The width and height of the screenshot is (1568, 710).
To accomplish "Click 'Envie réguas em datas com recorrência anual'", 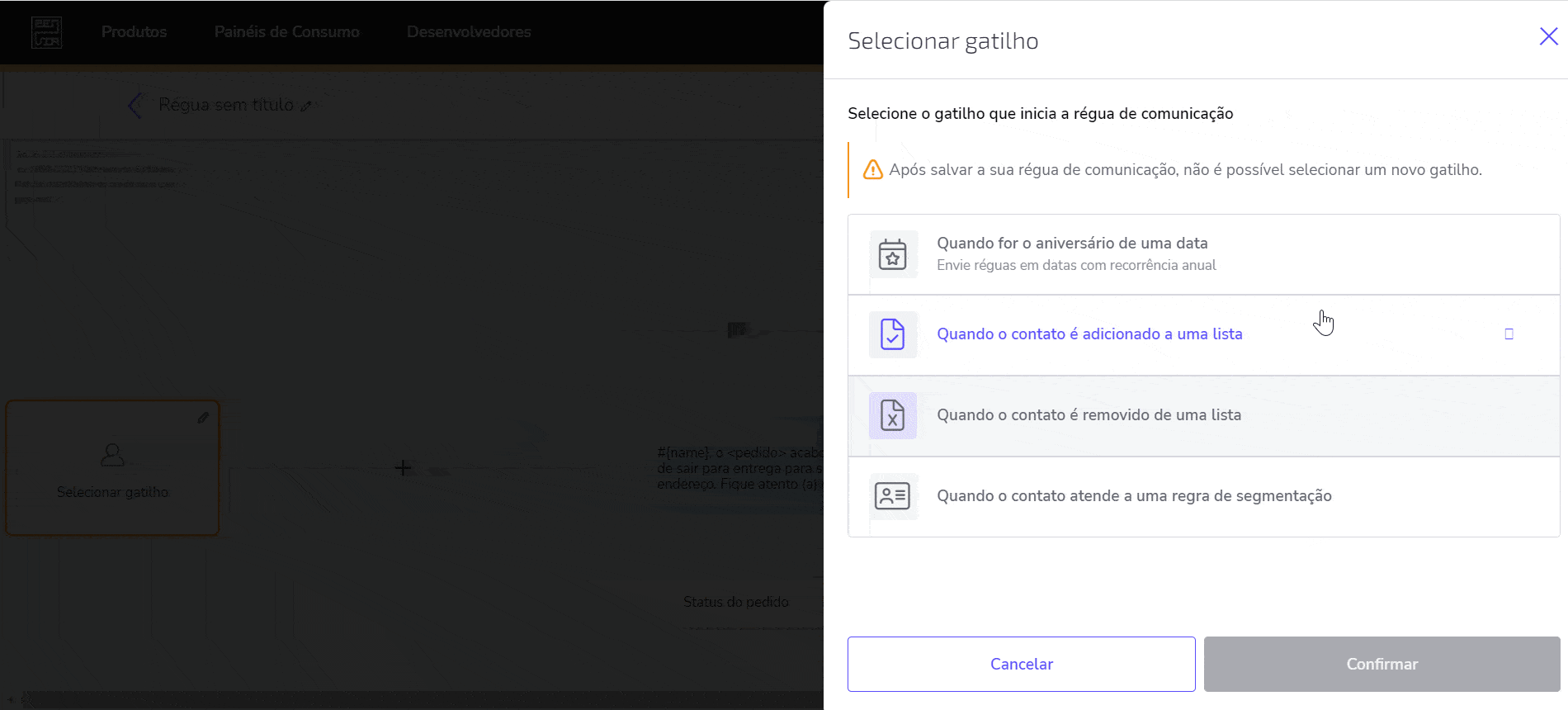I will (x=1076, y=265).
